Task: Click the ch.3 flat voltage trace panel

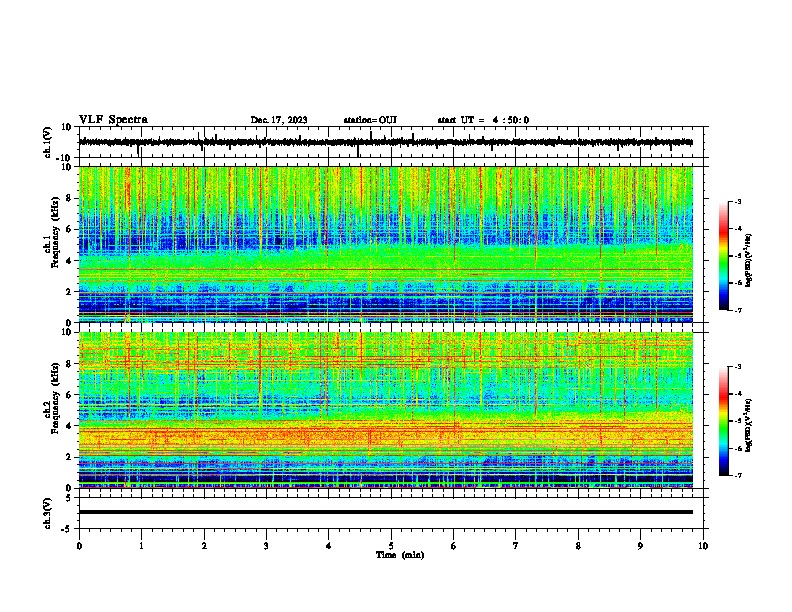Action: (393, 513)
